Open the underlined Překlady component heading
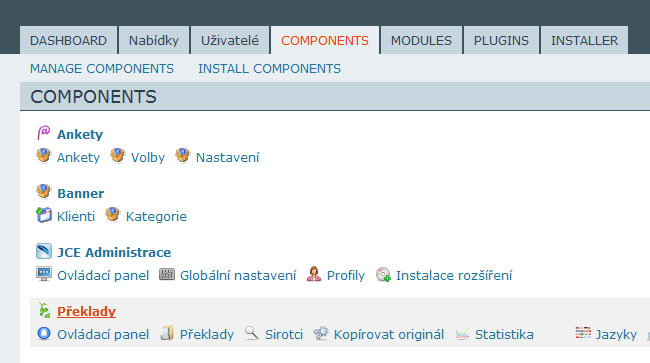This screenshot has width=650, height=363. coord(86,312)
